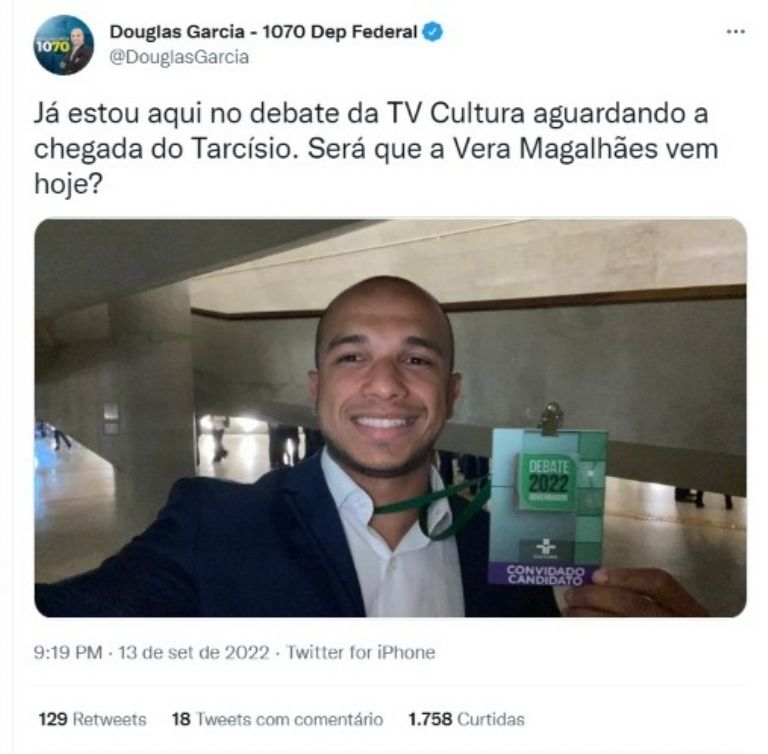Show the 1.758 Curtidas list
The width and height of the screenshot is (768, 754).
coord(466,719)
